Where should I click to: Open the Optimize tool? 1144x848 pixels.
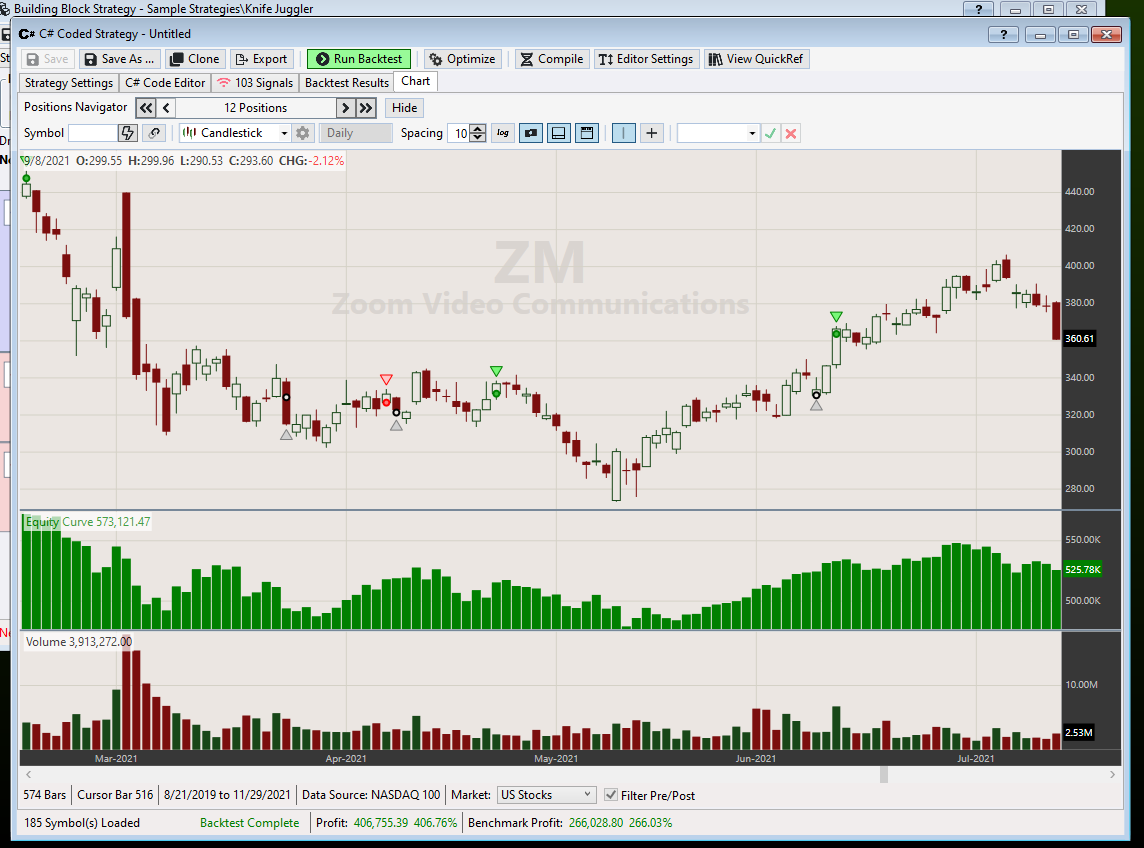click(x=463, y=59)
